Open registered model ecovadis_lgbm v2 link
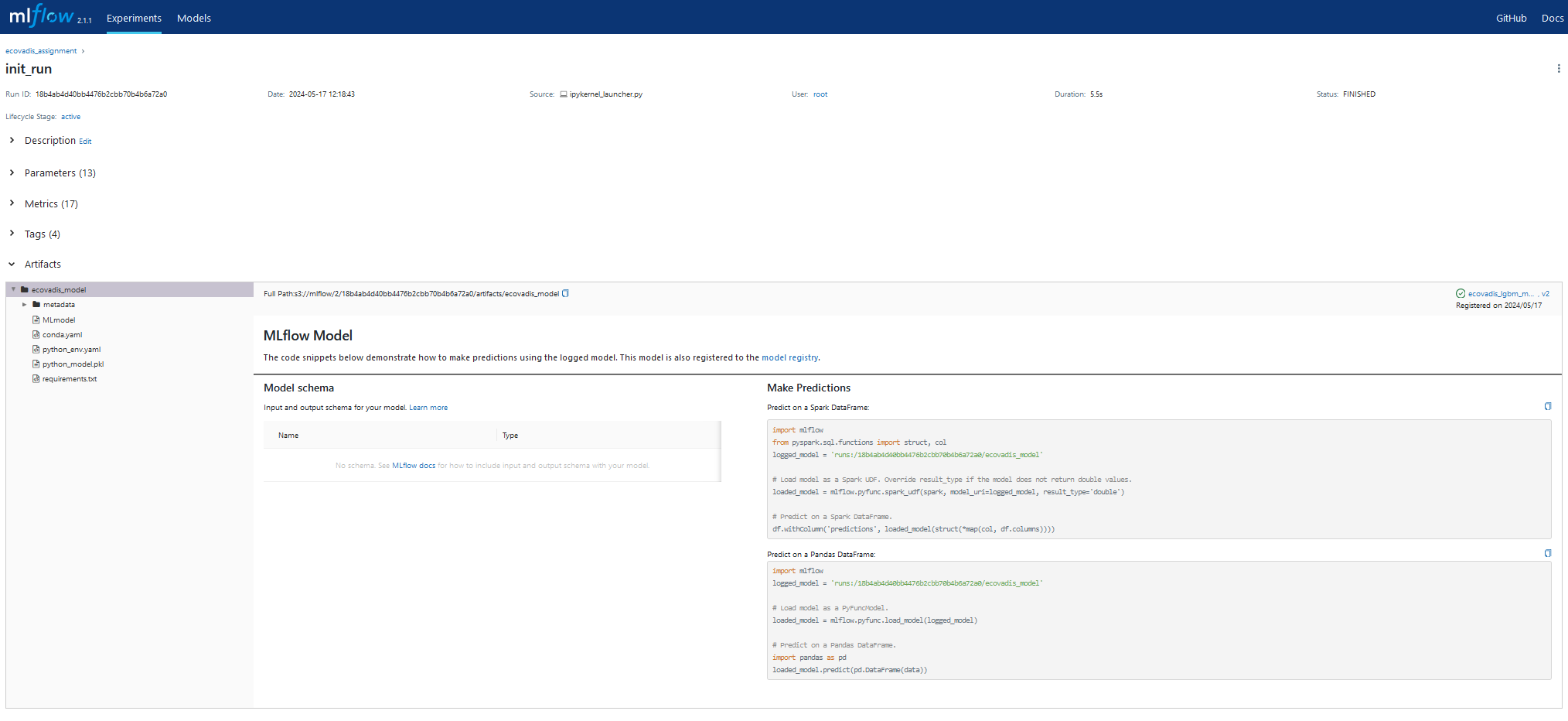Screen dimensions: 1568x721 (x=1508, y=294)
